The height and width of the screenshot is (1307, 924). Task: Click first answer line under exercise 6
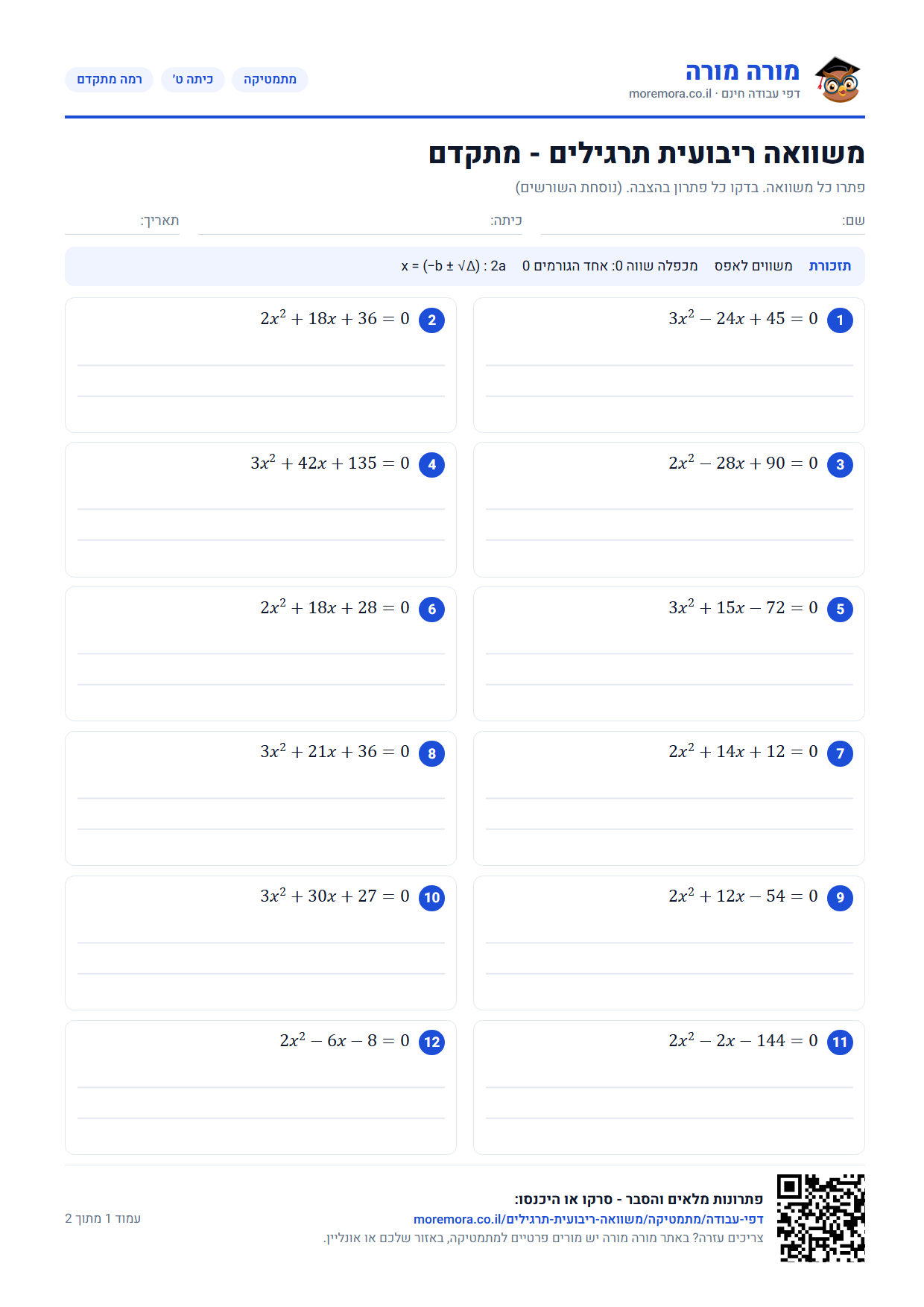pyautogui.click(x=261, y=654)
